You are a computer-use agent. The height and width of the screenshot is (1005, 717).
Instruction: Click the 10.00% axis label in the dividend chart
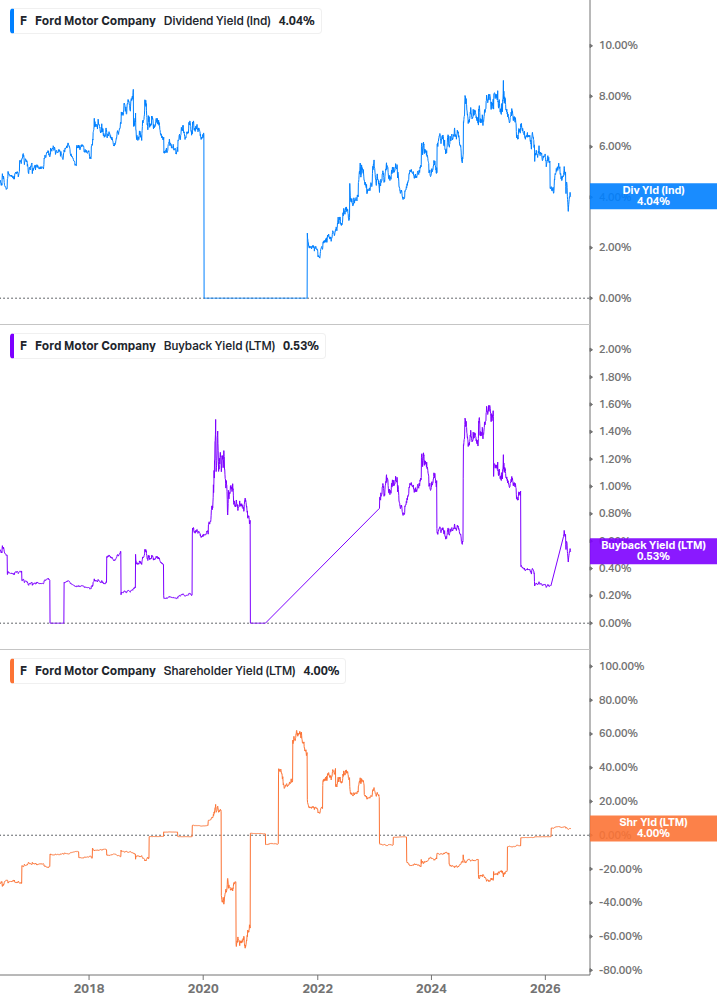point(618,46)
